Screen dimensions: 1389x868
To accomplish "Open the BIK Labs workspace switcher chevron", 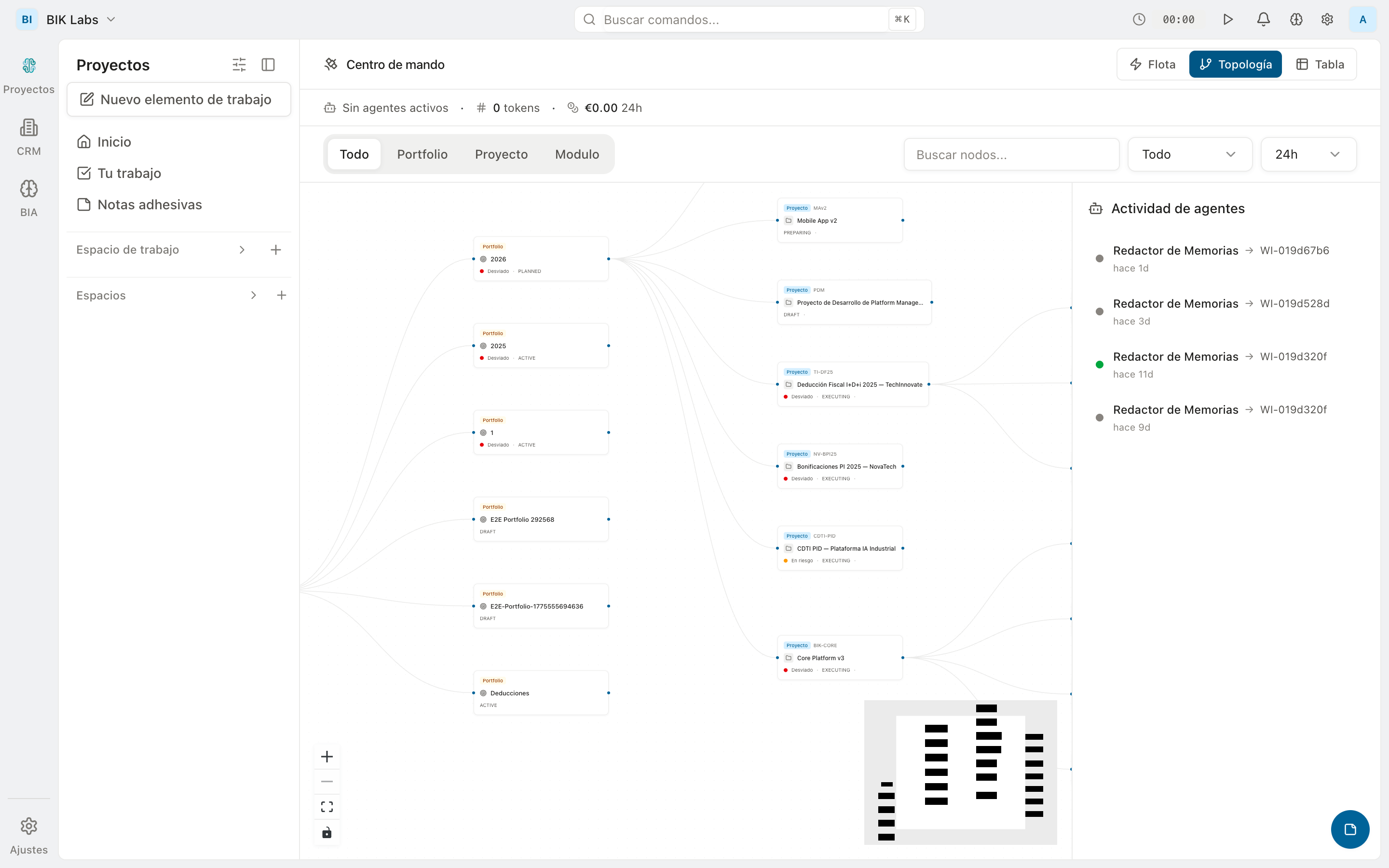I will point(112,19).
